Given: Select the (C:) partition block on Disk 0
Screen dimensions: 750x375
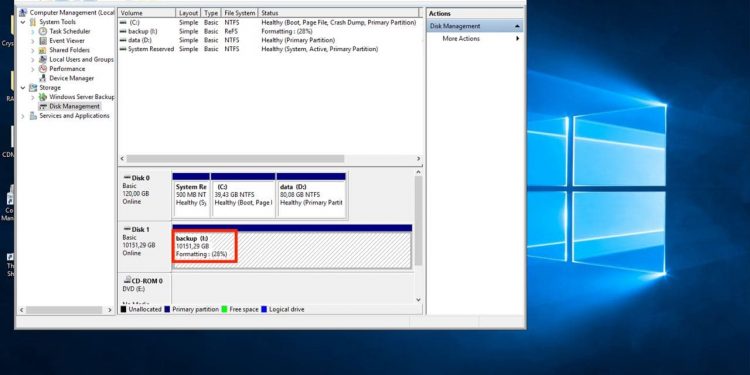Looking at the screenshot, I should click(243, 195).
